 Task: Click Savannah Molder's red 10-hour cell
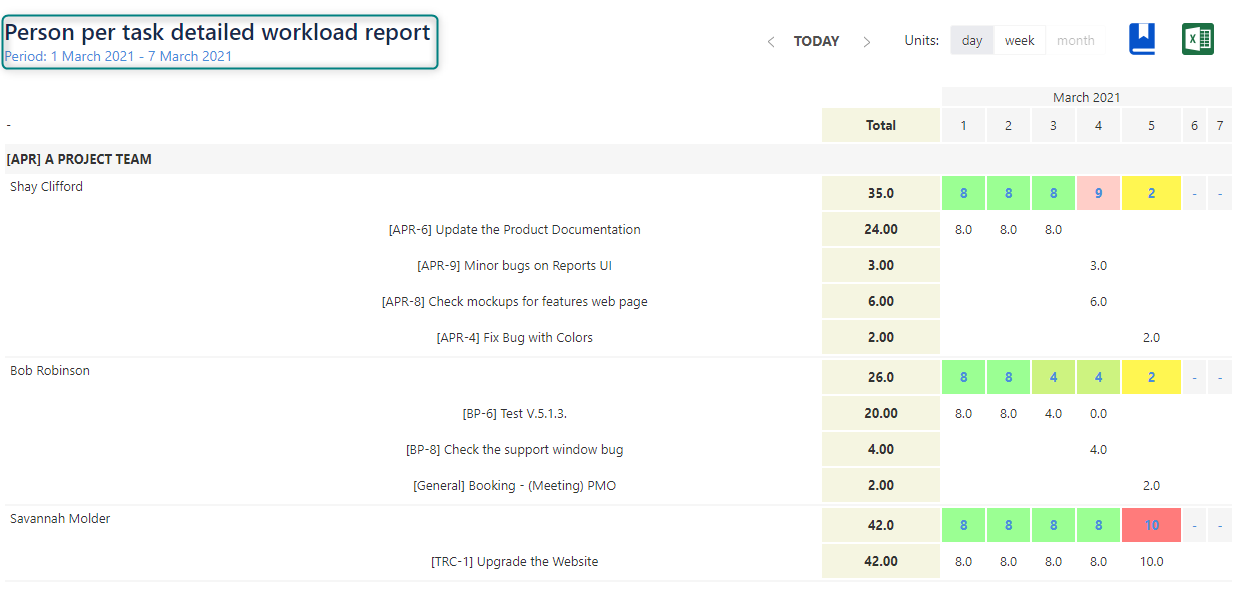(1151, 525)
